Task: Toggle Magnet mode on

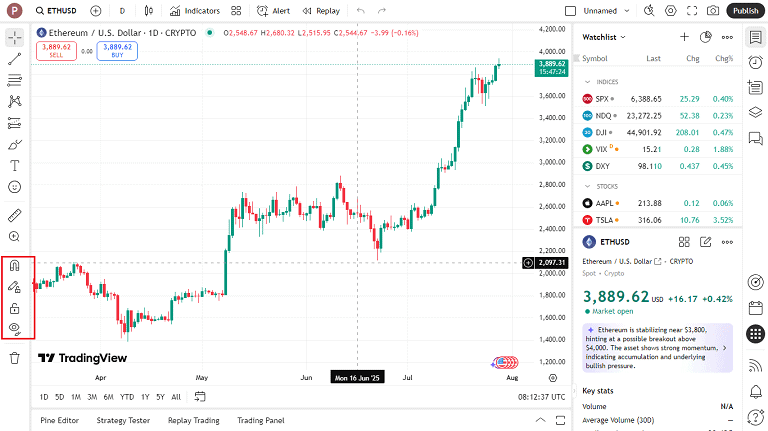Action: (x=14, y=266)
